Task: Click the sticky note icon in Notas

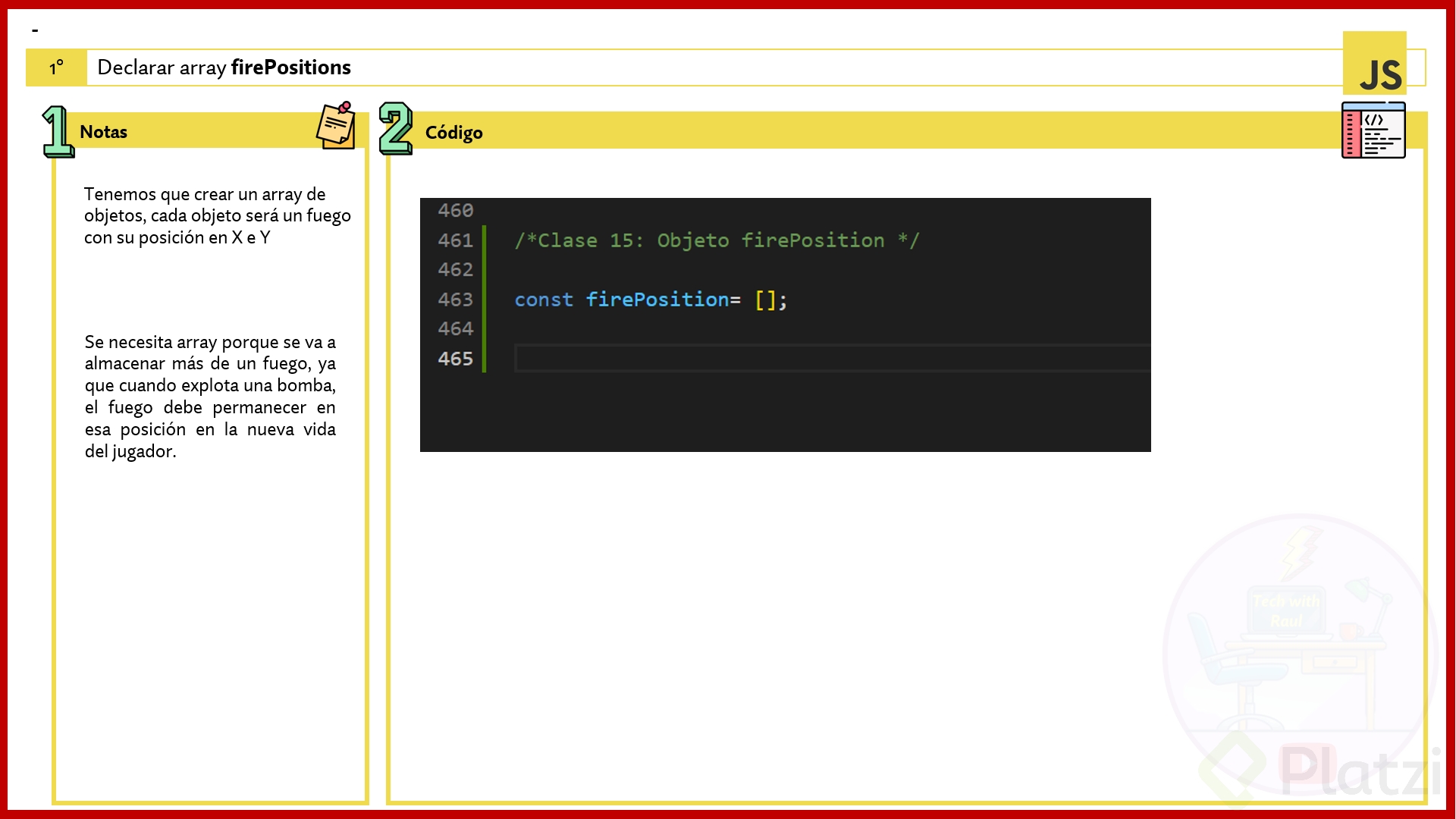Action: point(336,125)
